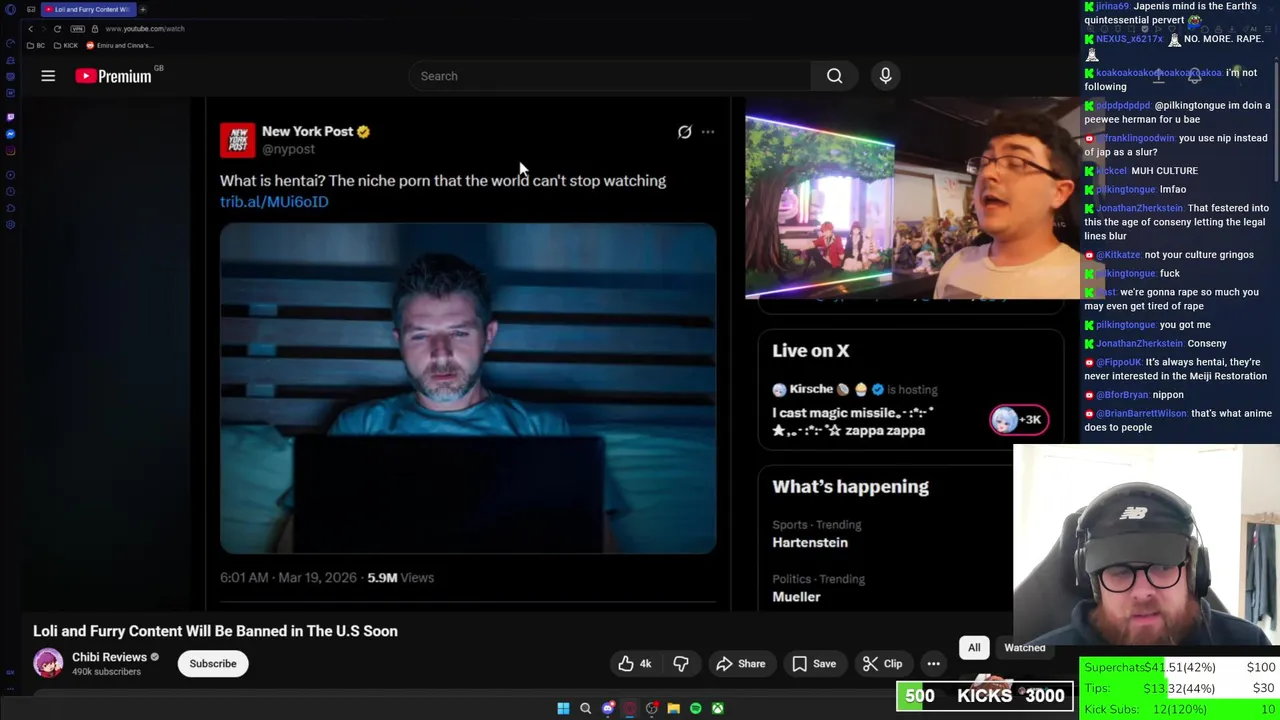Click the magnifier search button
The image size is (1280, 720).
[x=834, y=76]
